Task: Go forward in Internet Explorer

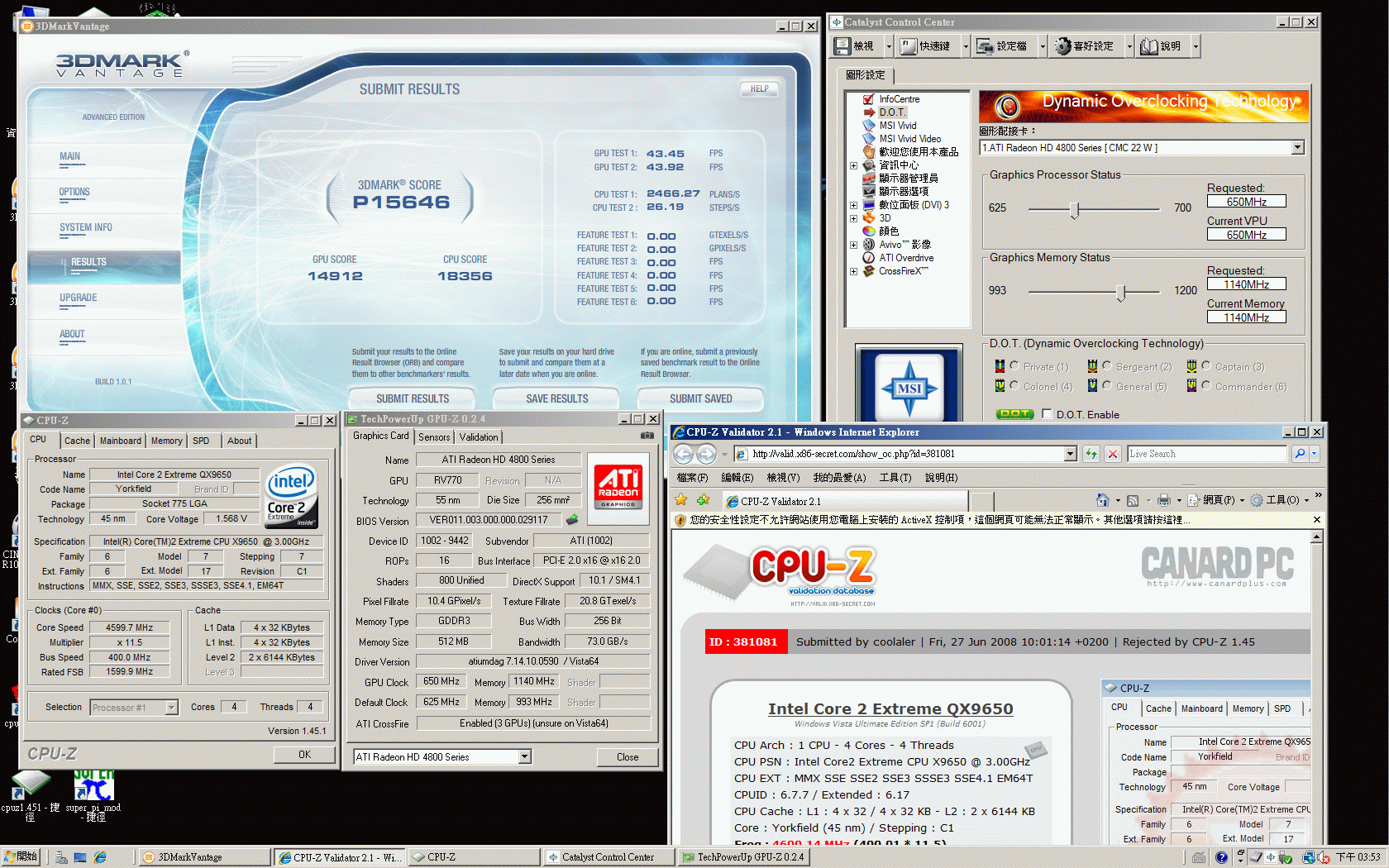Action: pos(706,454)
